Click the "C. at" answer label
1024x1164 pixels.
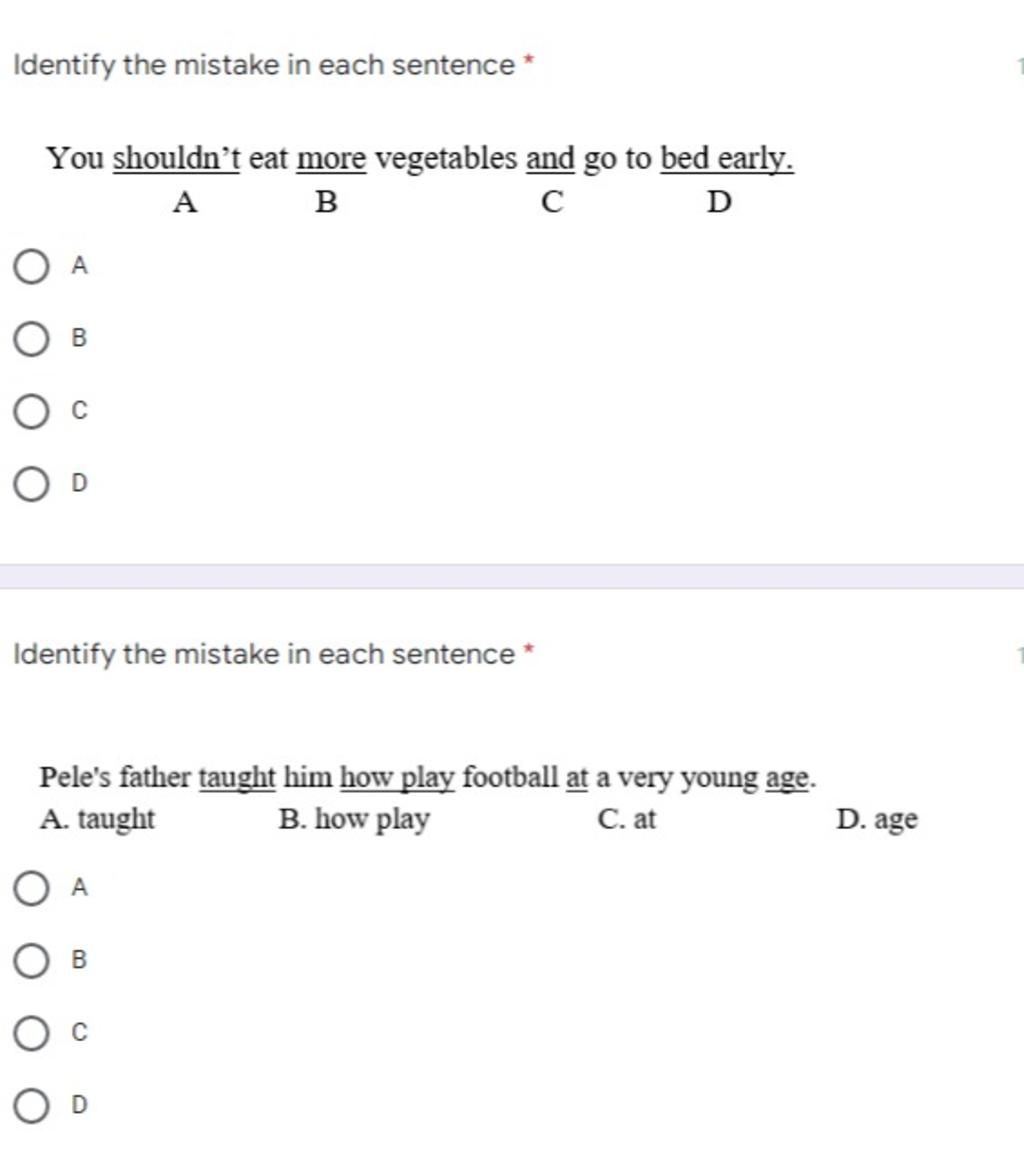click(x=627, y=819)
